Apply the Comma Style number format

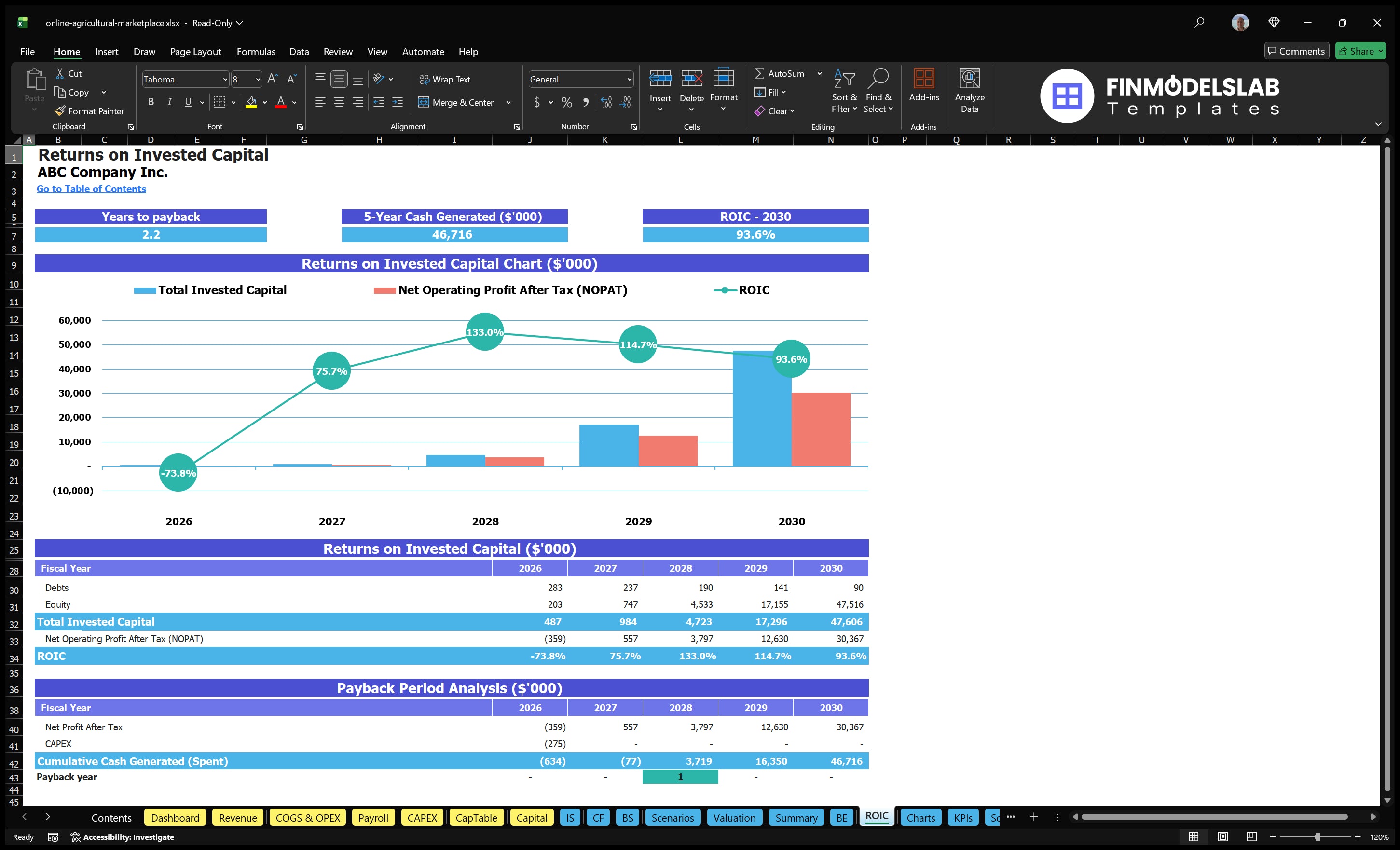click(x=586, y=102)
